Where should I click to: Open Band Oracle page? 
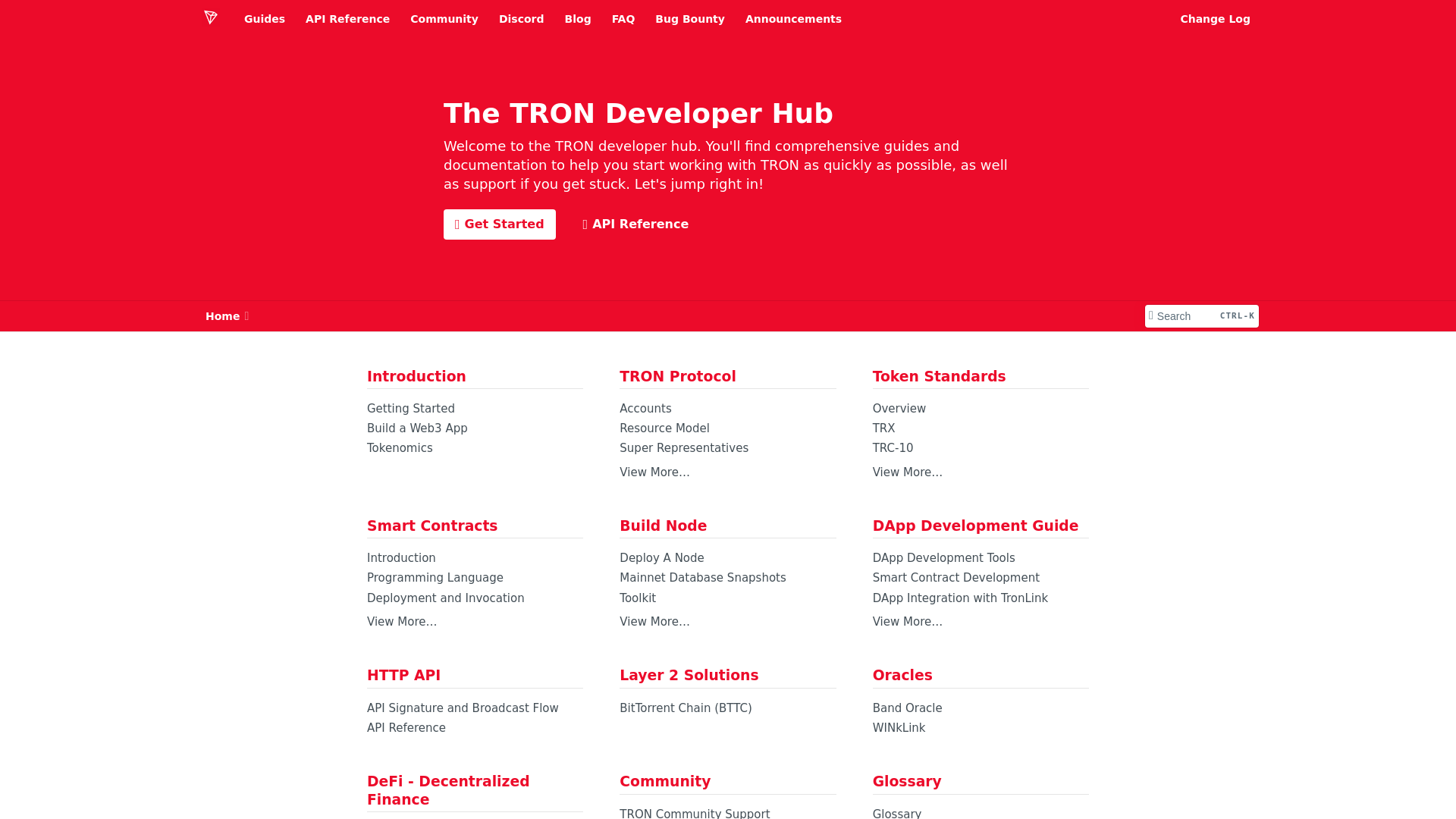(x=908, y=708)
